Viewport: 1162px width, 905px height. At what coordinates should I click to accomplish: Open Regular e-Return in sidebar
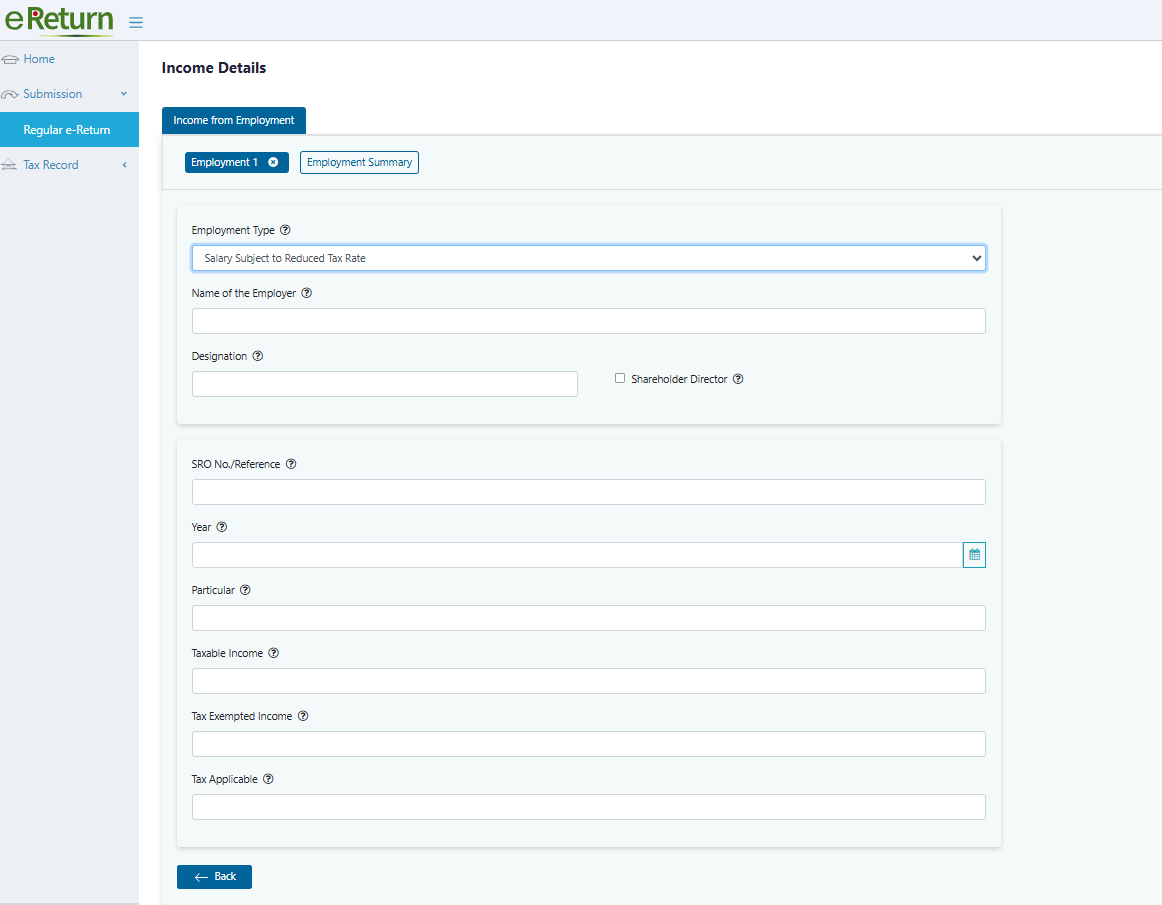[69, 130]
